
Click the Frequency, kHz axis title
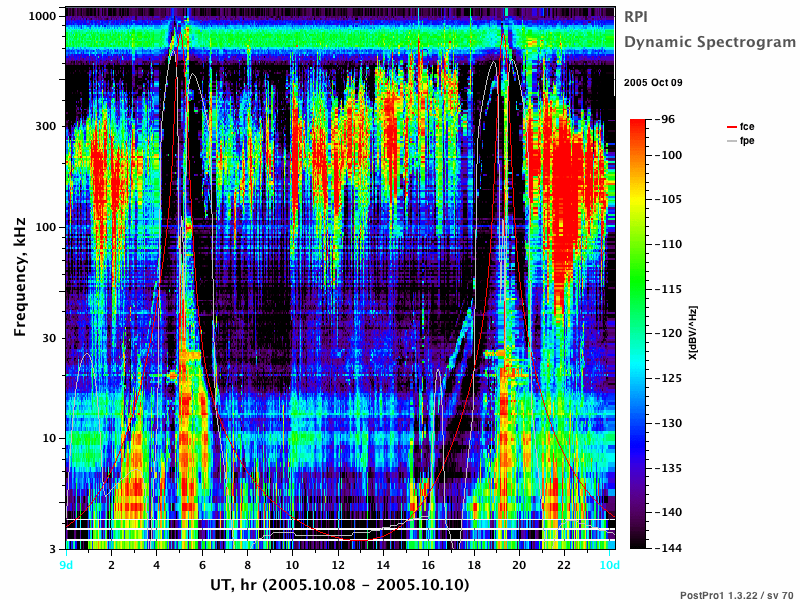tap(20, 277)
